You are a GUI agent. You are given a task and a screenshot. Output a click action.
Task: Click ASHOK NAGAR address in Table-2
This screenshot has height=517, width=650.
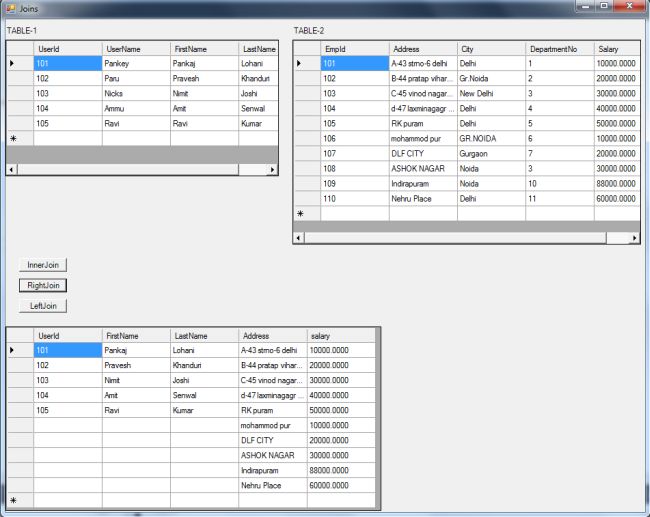[x=423, y=168]
